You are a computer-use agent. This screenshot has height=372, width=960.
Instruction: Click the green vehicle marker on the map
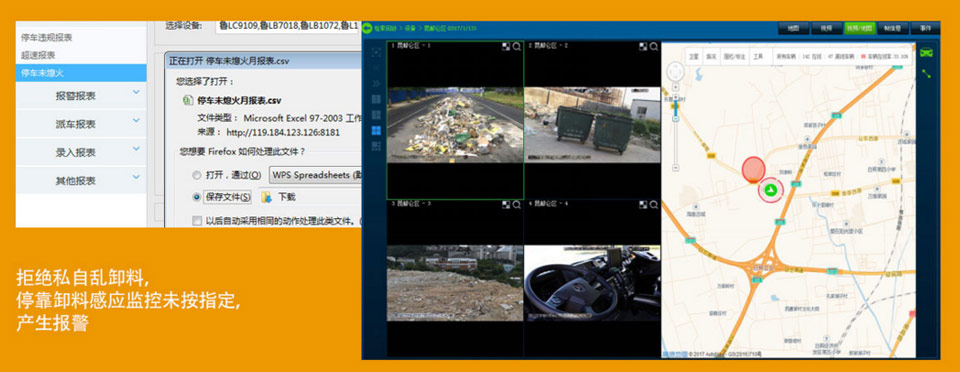click(x=771, y=190)
